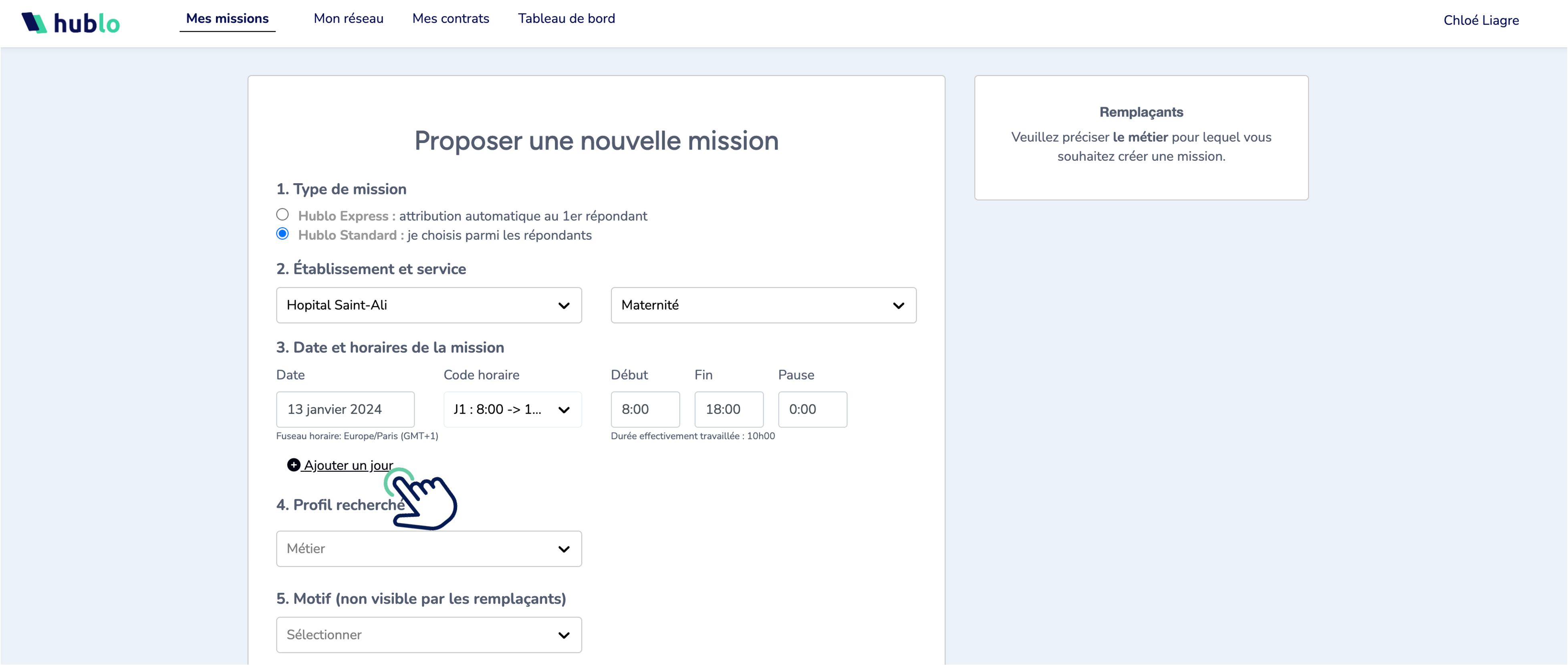Select Hublo Express mission type
The image size is (1568, 665).
tap(282, 214)
